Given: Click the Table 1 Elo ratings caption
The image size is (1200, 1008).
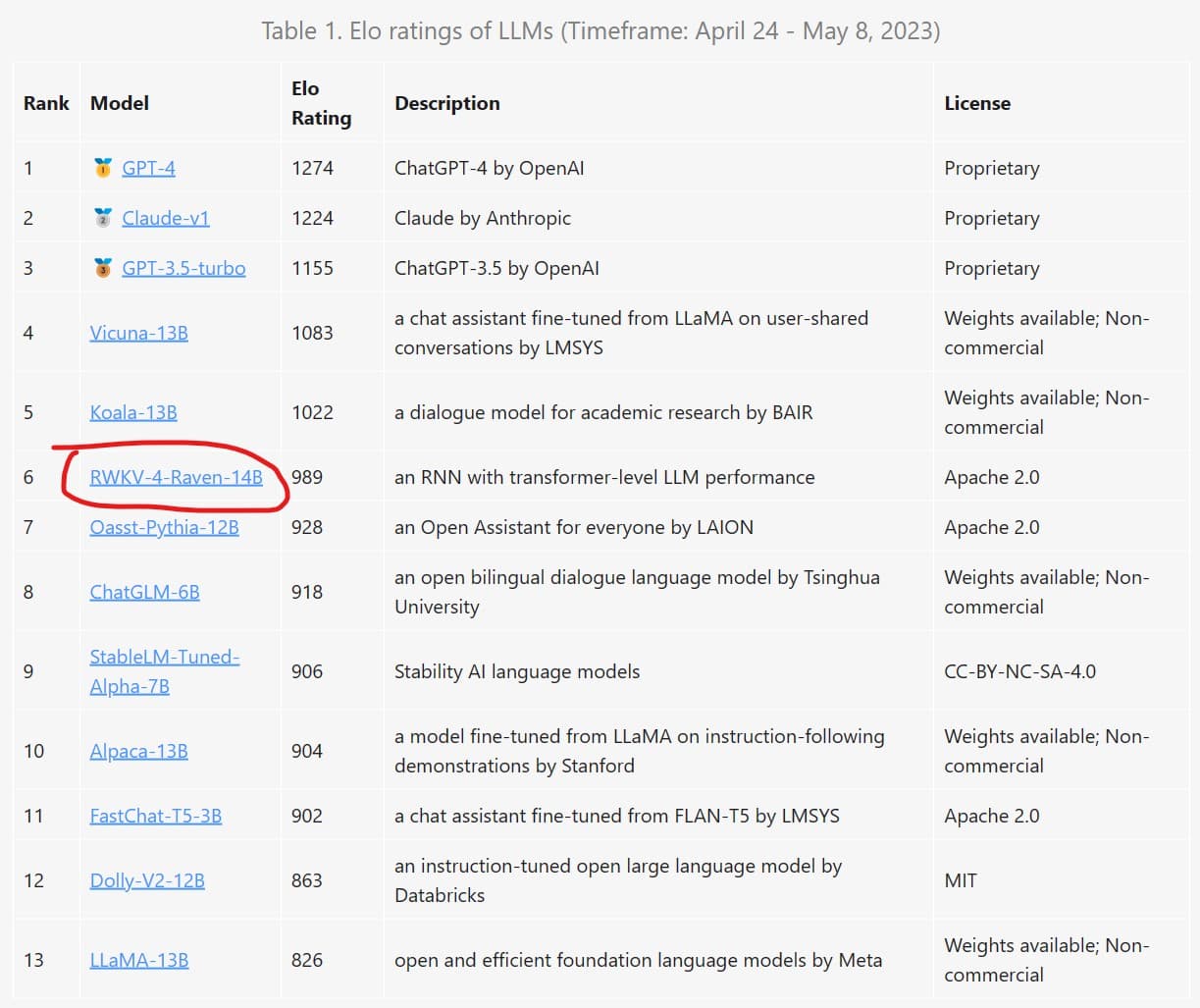Looking at the screenshot, I should (x=600, y=30).
